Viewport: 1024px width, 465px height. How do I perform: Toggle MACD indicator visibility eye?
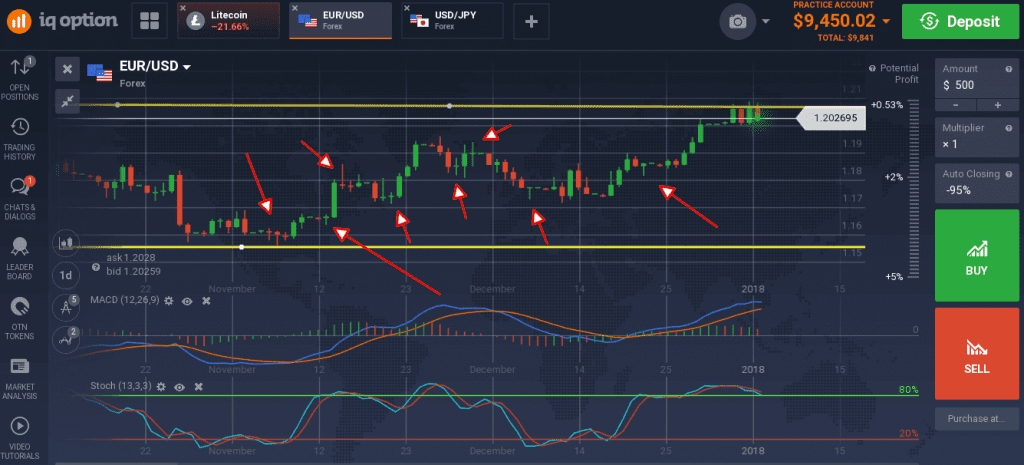coord(187,300)
